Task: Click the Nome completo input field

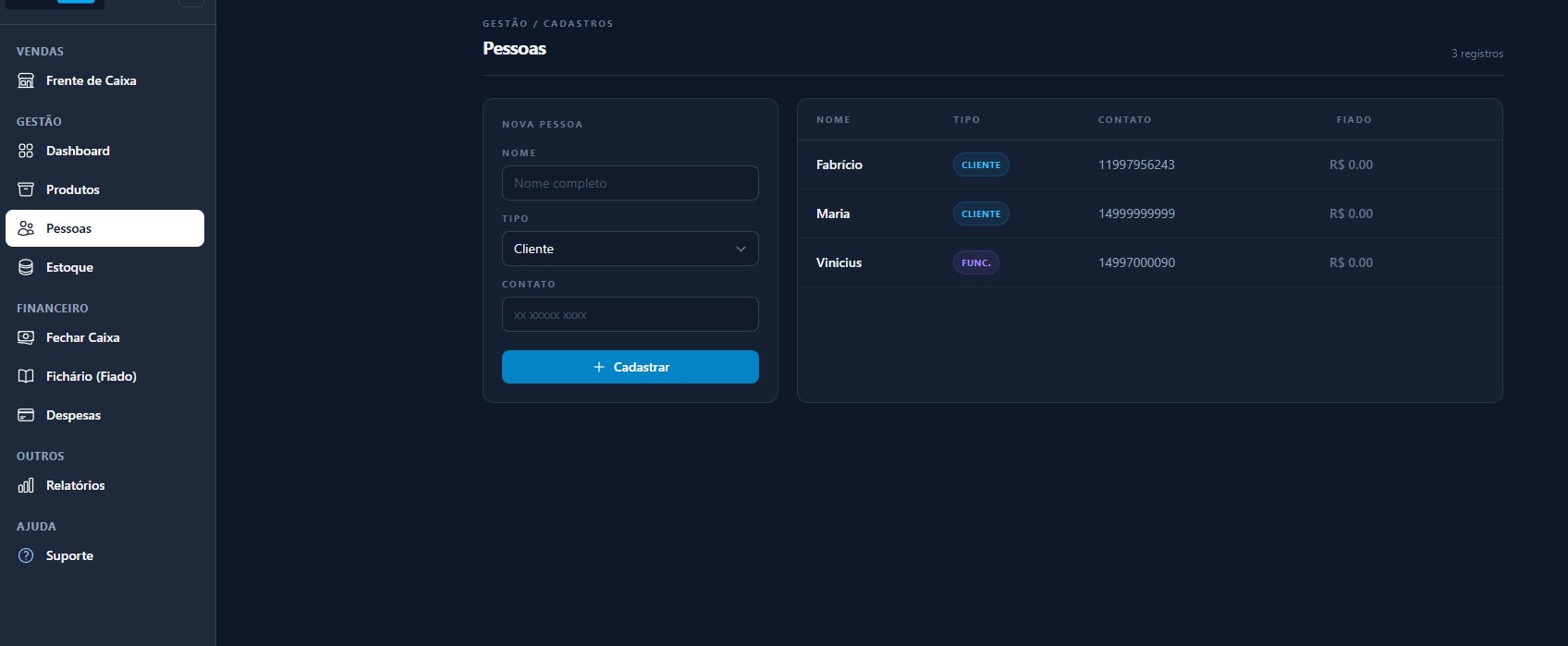Action: pos(630,183)
